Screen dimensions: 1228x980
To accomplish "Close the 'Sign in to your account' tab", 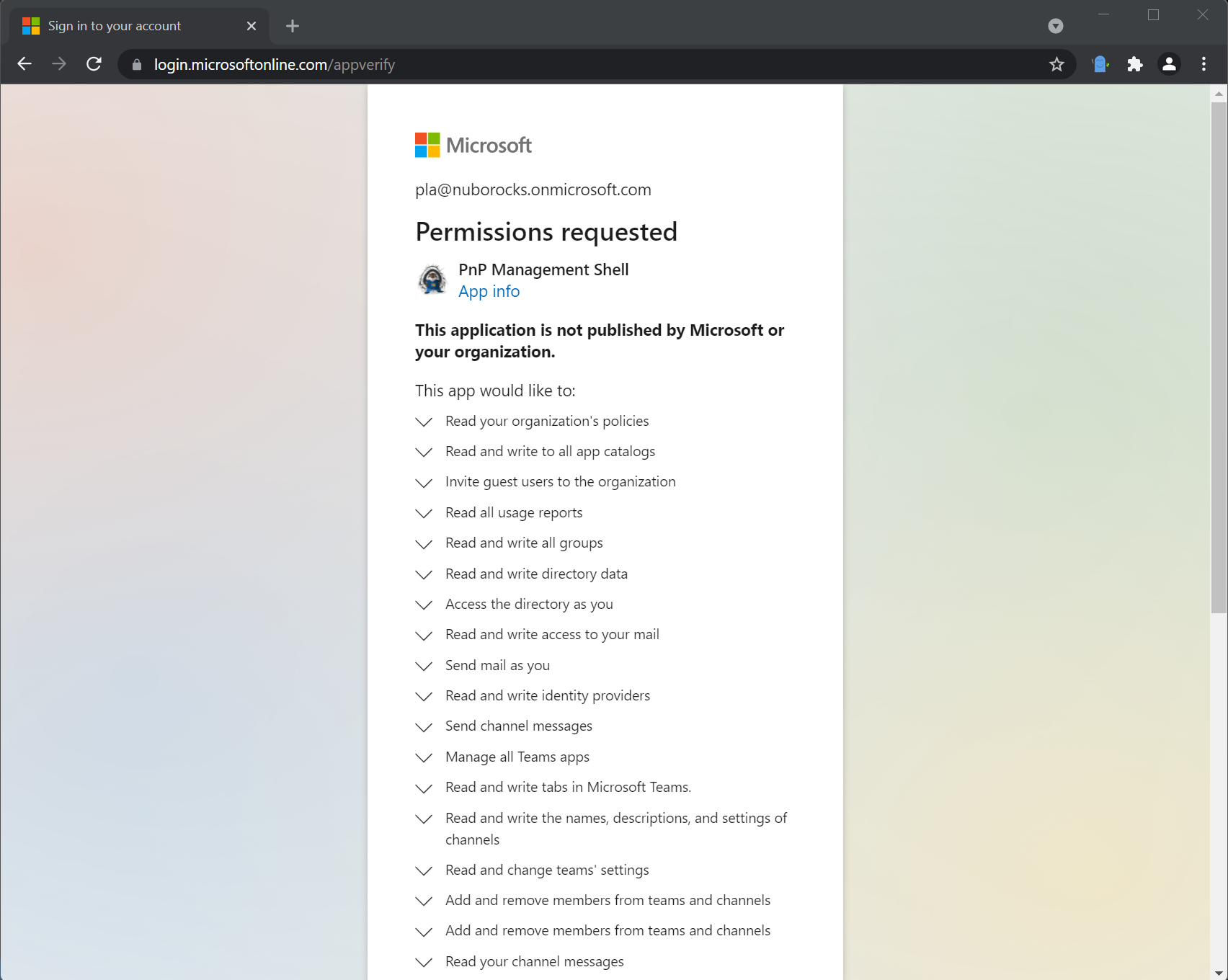I will (252, 26).
